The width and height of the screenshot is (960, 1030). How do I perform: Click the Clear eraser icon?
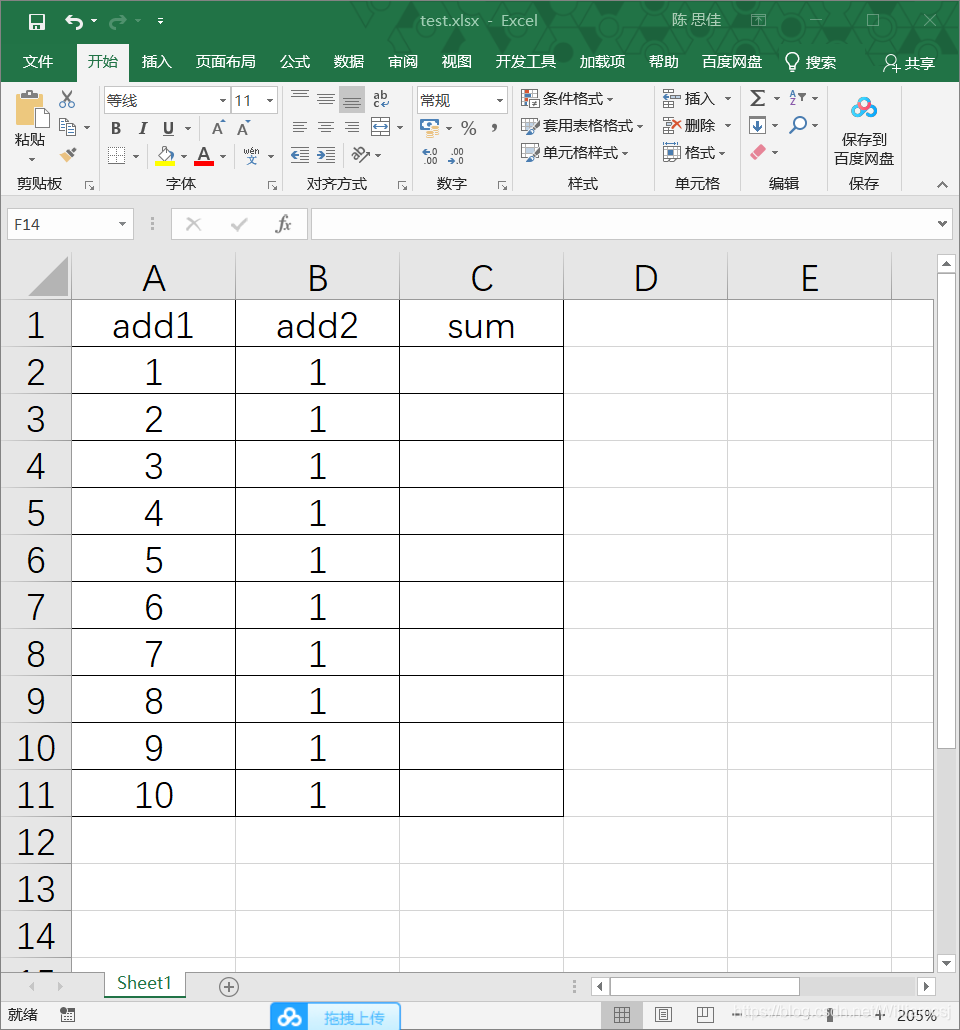point(758,152)
